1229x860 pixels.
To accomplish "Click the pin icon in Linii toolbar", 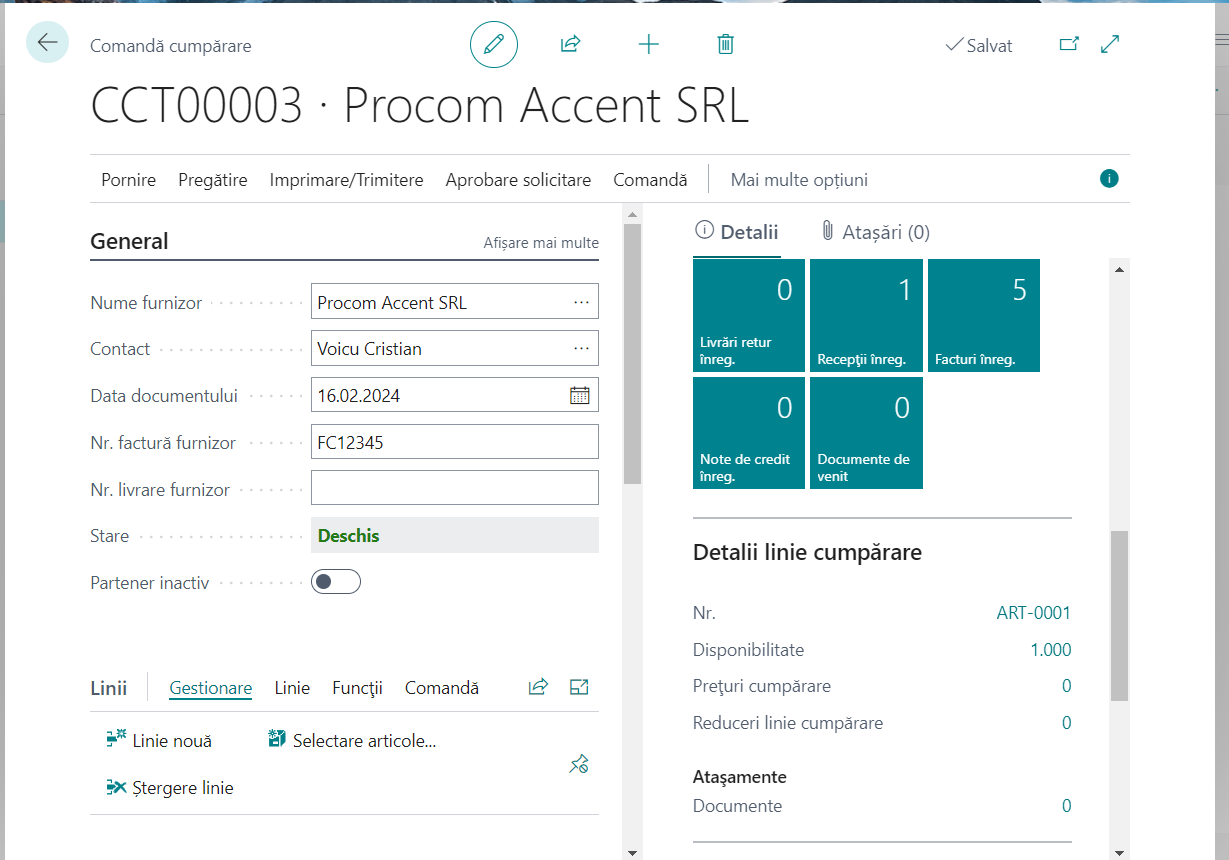I will pyautogui.click(x=579, y=765).
